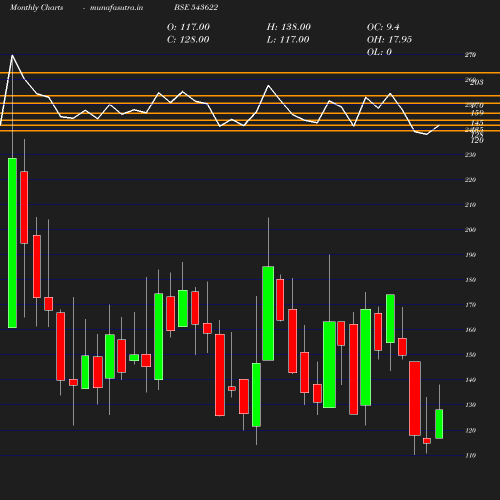Click the white line's highest peak at 270
The image size is (500, 500).
tap(12, 55)
